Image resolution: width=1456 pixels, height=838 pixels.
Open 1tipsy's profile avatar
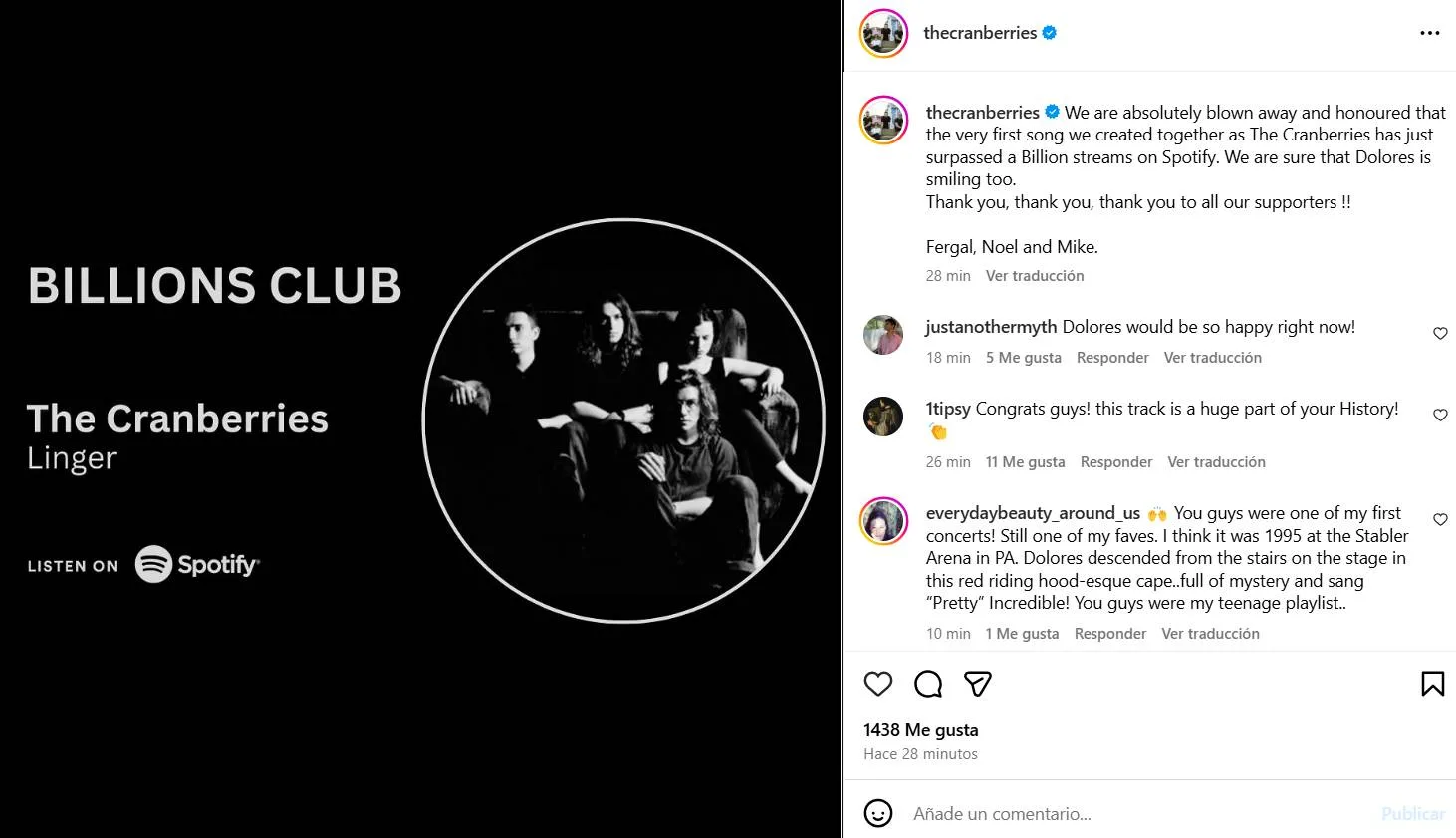tap(883, 417)
